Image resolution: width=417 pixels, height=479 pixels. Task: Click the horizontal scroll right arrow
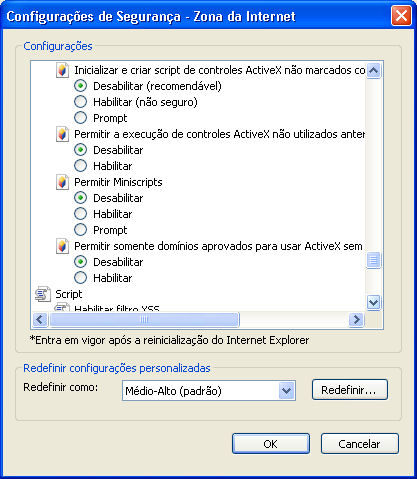[x=356, y=320]
